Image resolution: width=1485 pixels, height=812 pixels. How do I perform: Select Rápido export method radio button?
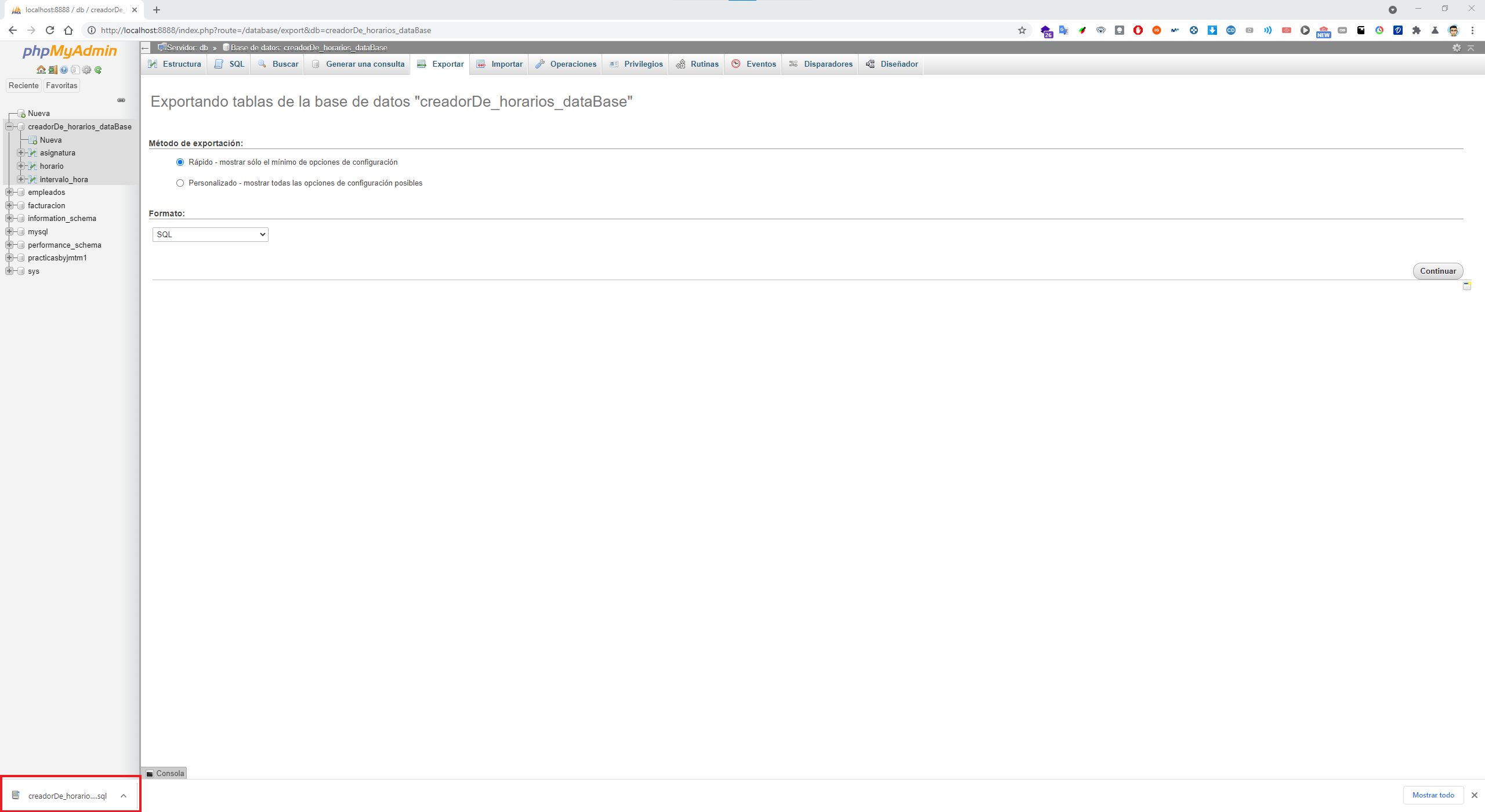pyautogui.click(x=180, y=162)
